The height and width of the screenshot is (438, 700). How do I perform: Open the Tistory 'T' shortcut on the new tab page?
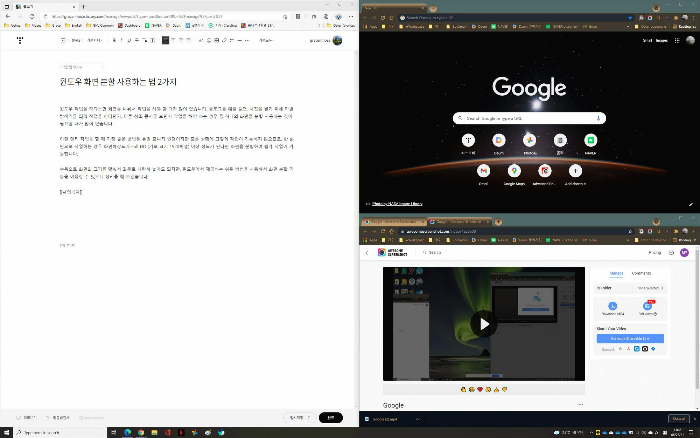pos(468,140)
